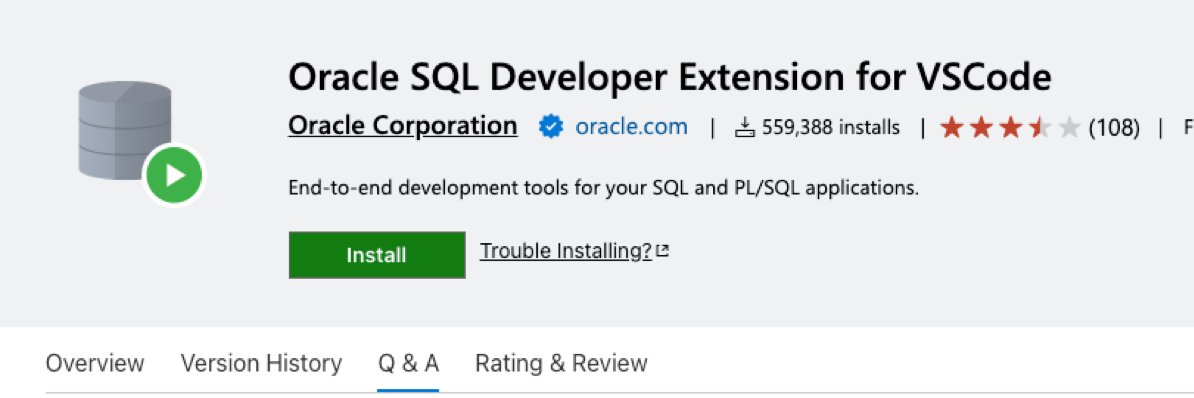Screen dimensions: 1194x398
Task: Switch to the Version History tab
Action: (261, 363)
